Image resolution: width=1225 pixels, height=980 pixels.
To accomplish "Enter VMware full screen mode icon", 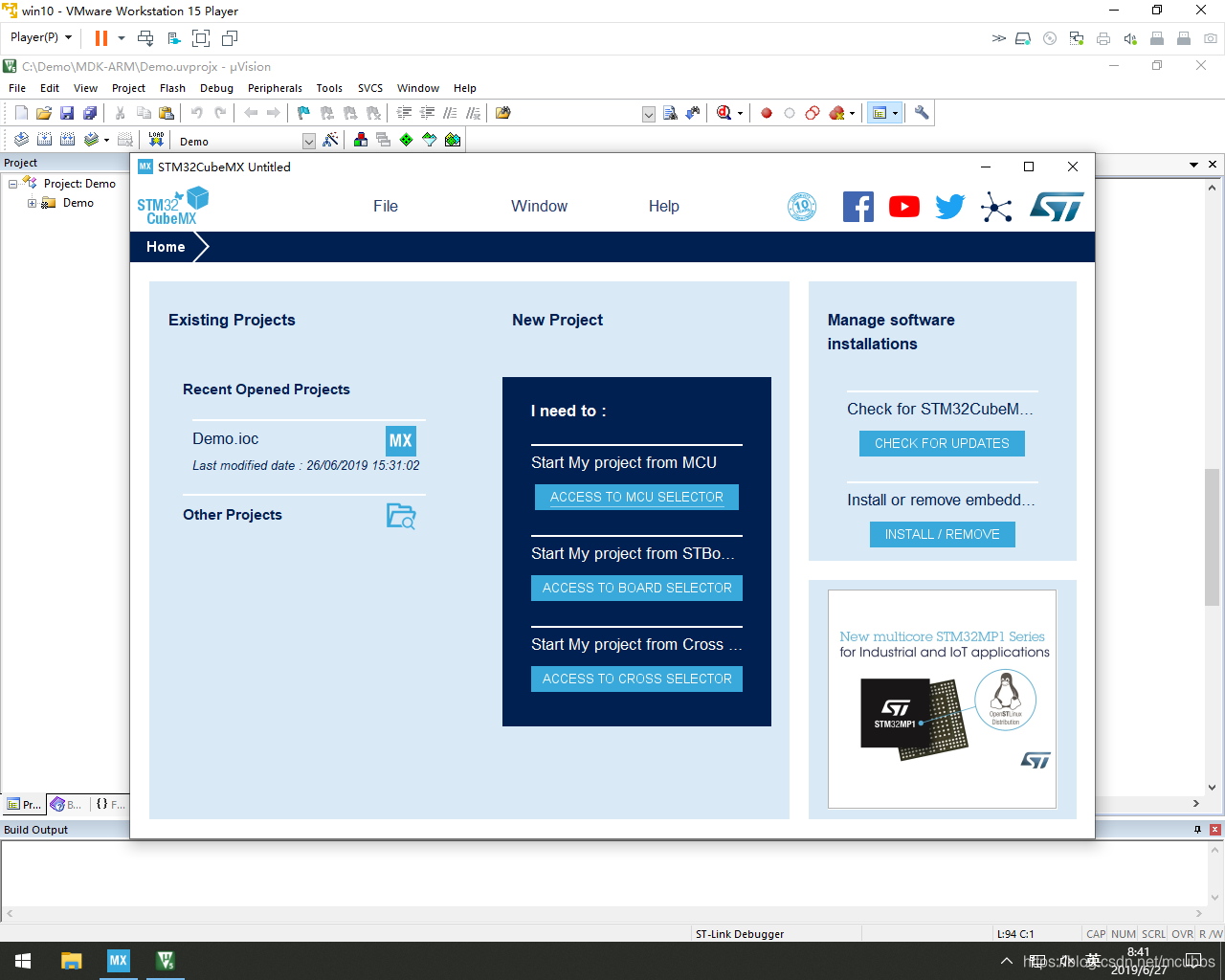I will [x=201, y=38].
